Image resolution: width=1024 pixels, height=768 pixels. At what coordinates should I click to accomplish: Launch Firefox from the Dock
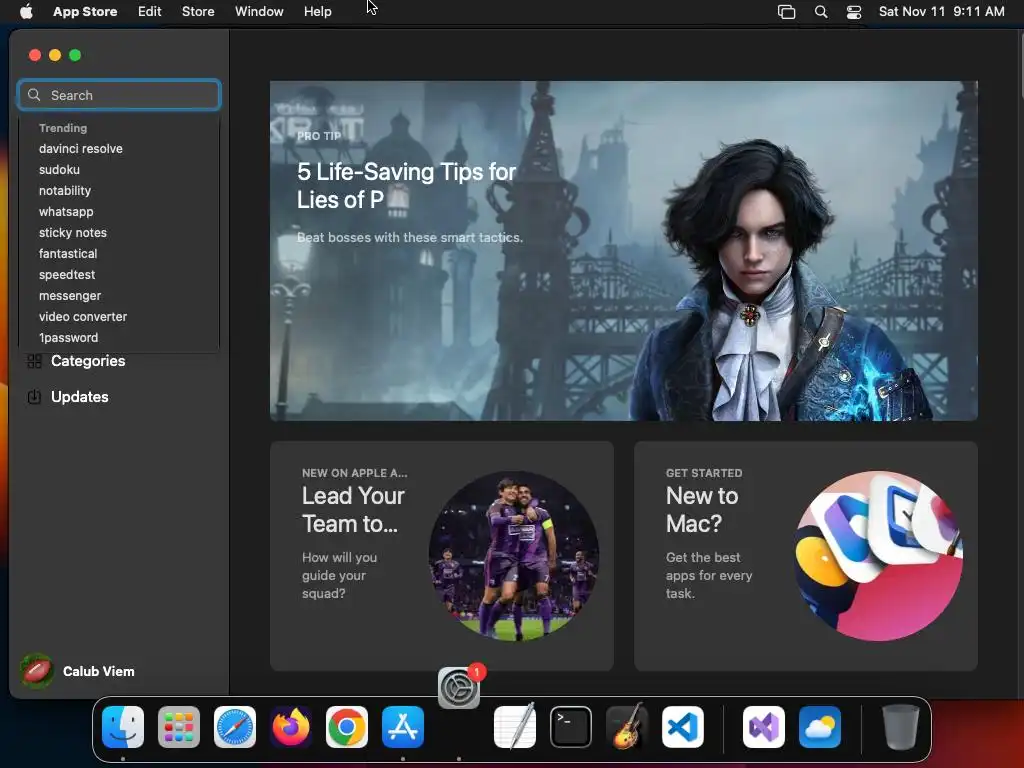coord(291,727)
